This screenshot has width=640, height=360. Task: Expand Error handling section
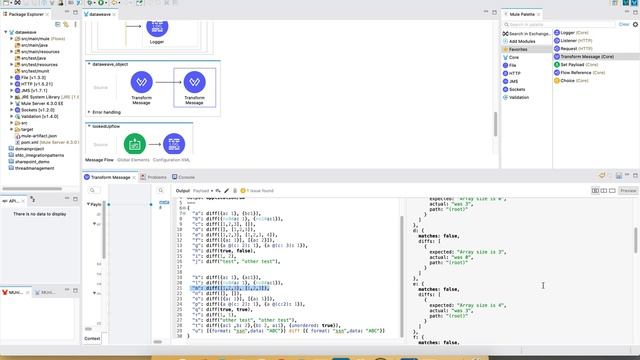(89, 112)
